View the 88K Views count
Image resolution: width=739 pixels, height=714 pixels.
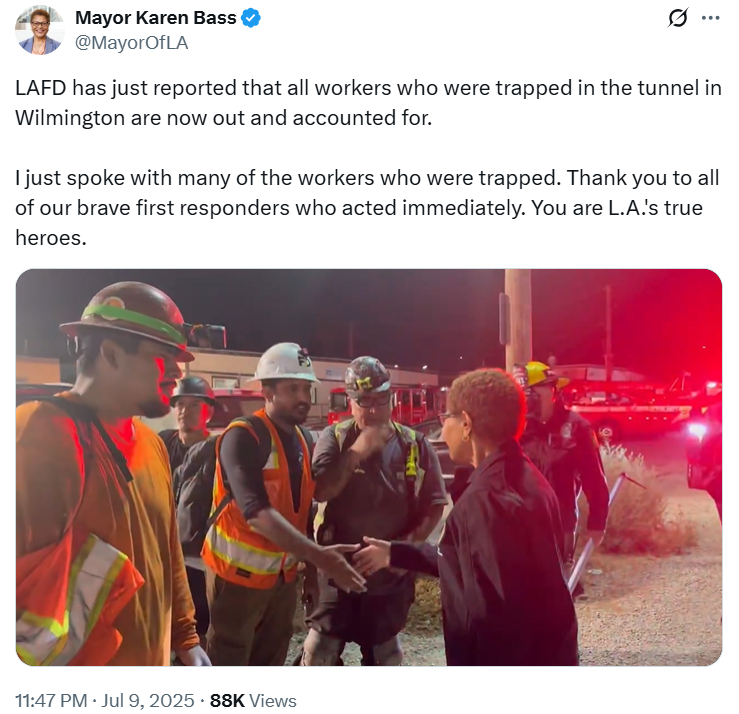tap(253, 700)
